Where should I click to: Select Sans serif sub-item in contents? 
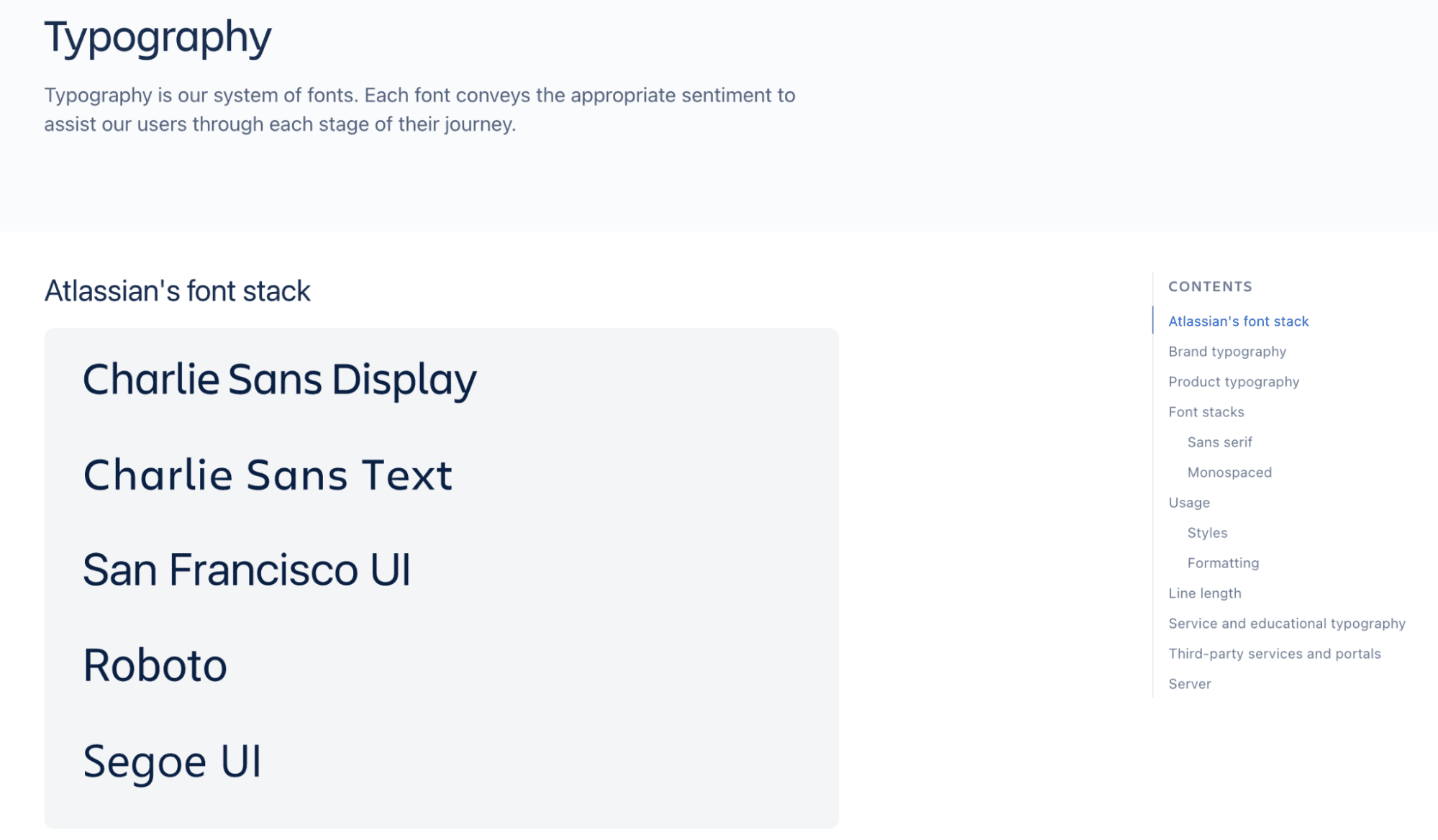(1219, 442)
